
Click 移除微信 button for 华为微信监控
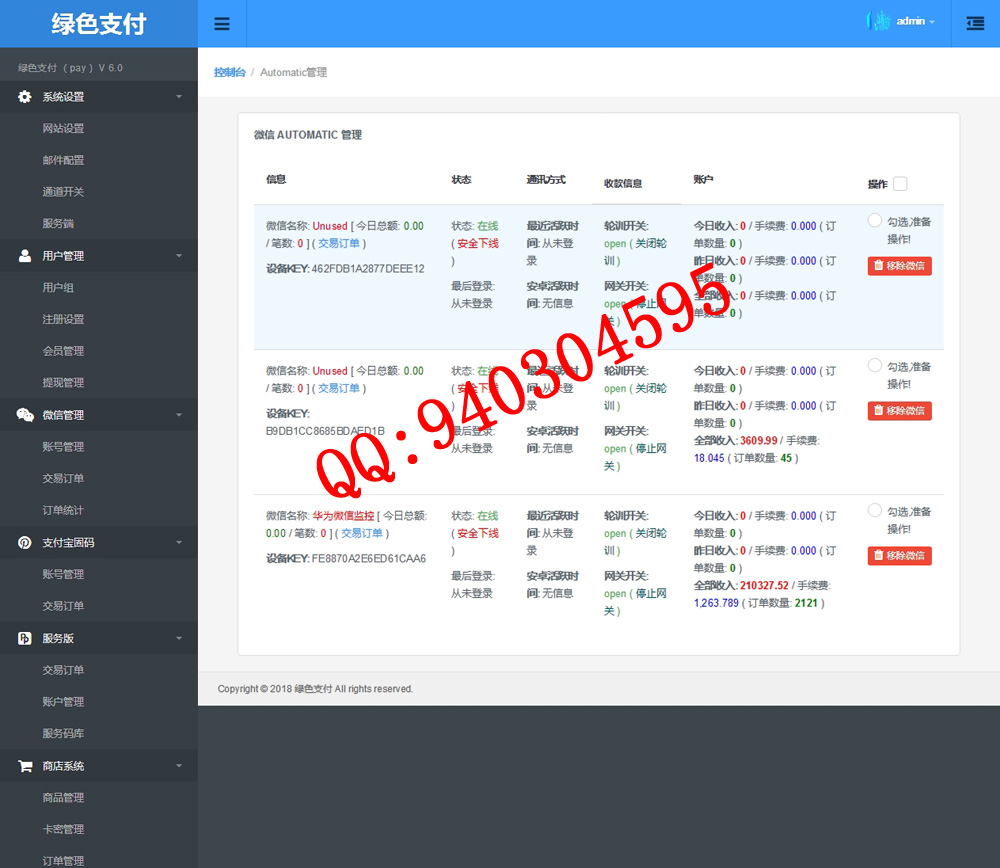click(x=899, y=556)
